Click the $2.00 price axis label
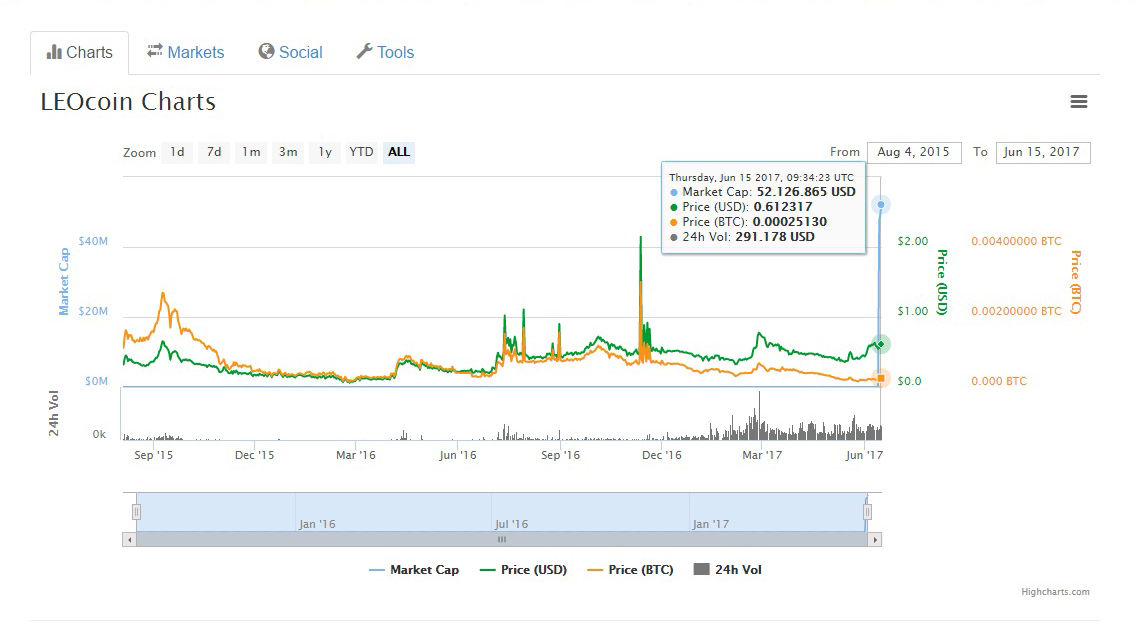 point(912,241)
